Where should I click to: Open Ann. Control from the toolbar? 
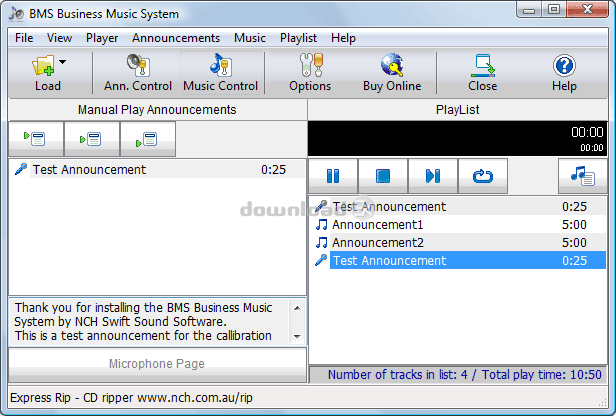coord(138,73)
